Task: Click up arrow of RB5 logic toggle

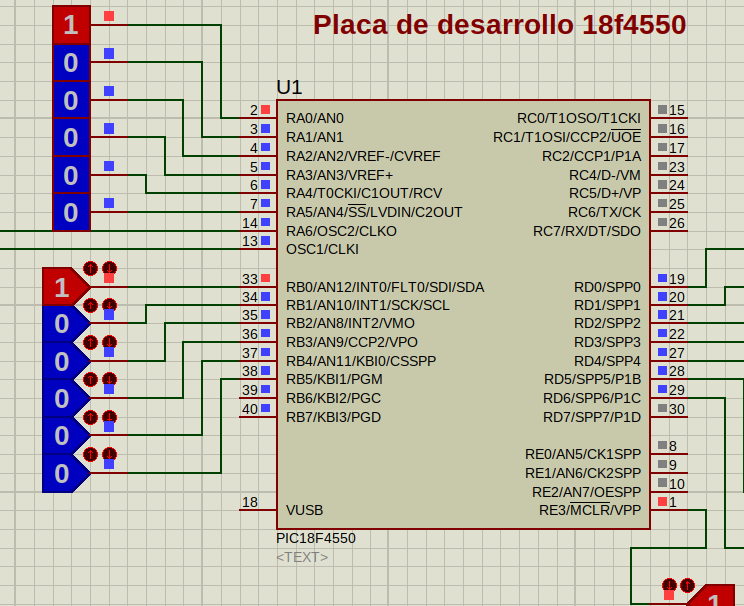Action: 90,455
